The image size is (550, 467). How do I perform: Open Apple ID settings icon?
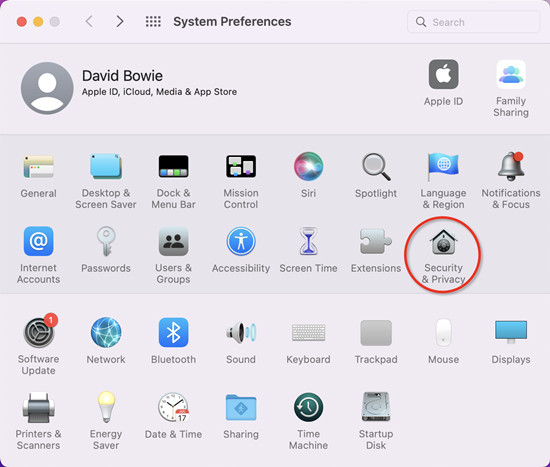point(443,74)
